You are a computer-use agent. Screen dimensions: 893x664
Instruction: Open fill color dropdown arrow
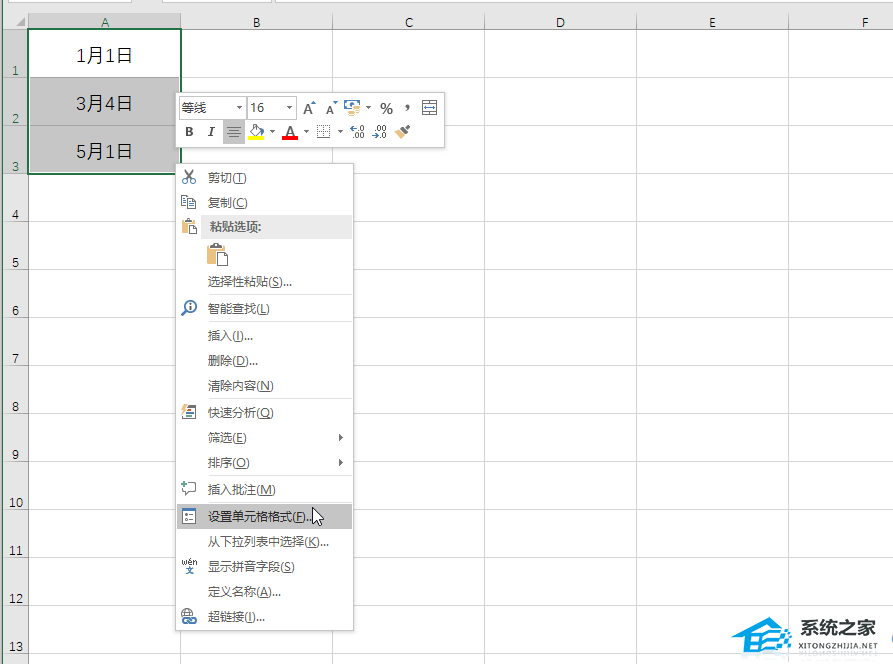pyautogui.click(x=272, y=132)
